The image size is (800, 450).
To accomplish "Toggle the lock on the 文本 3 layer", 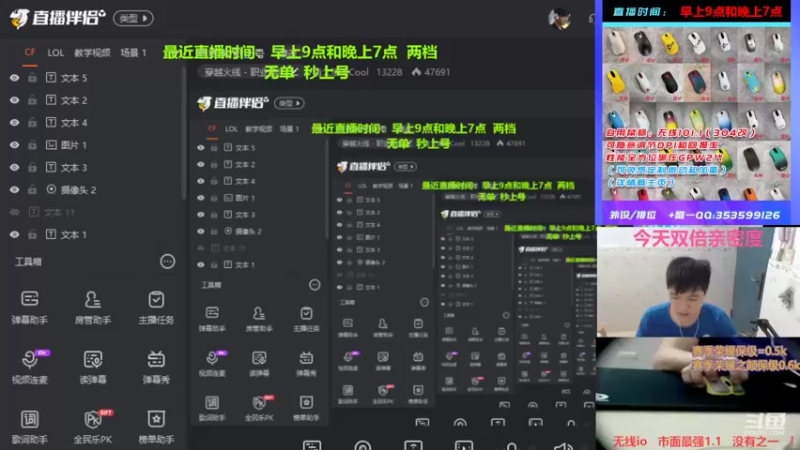I will tap(32, 167).
